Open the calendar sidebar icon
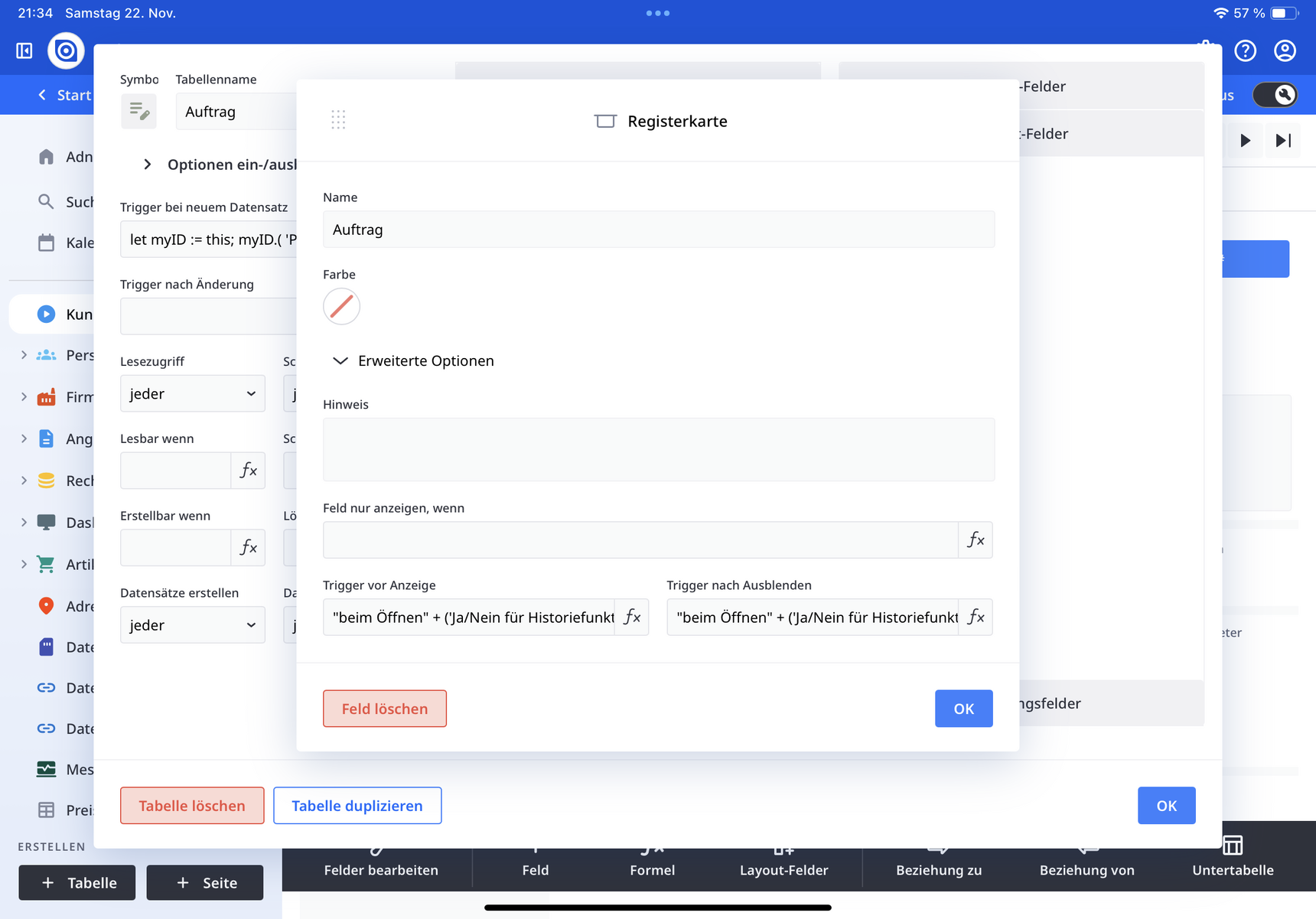Image resolution: width=1316 pixels, height=919 pixels. (x=47, y=243)
